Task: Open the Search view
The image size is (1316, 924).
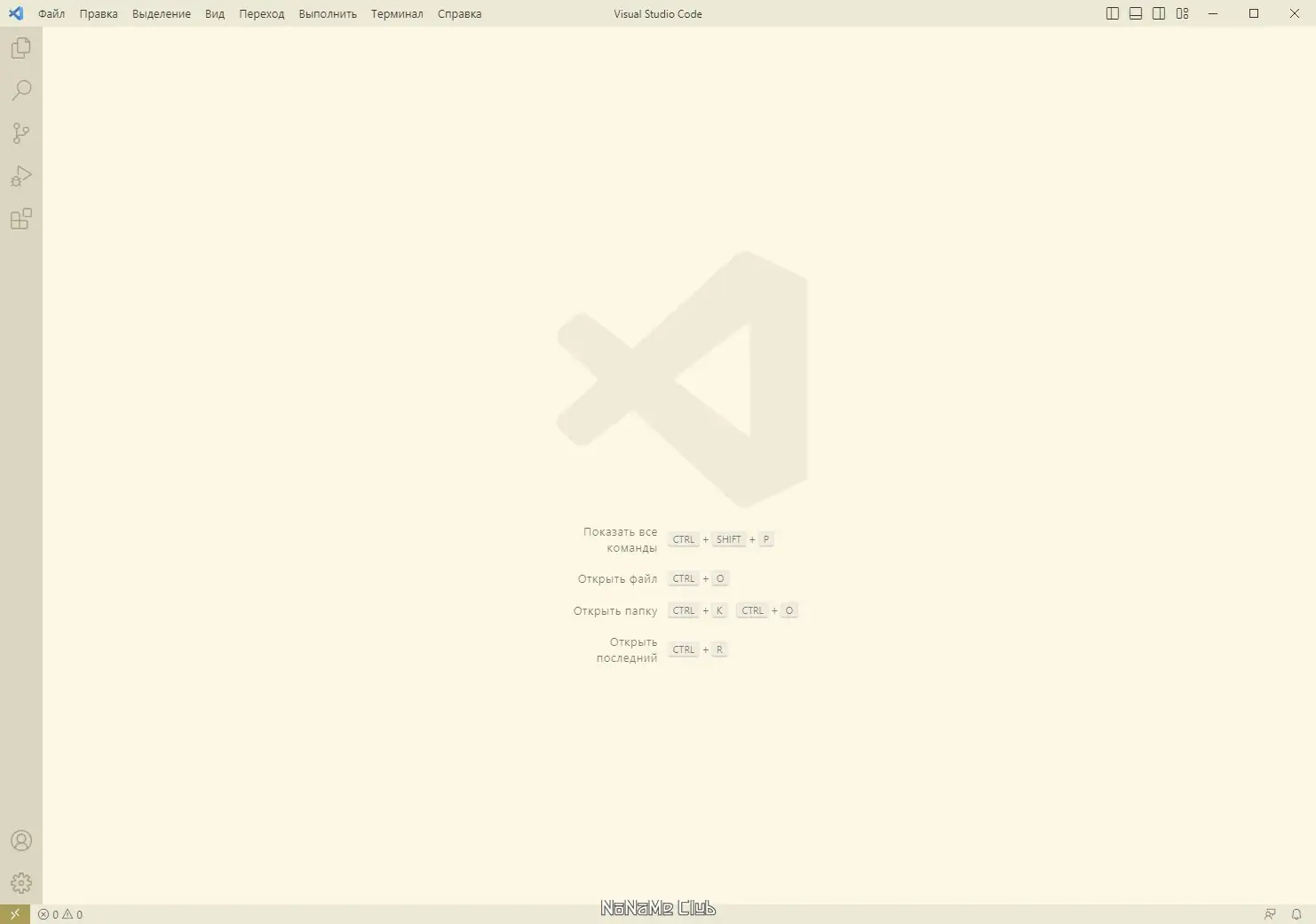Action: point(21,91)
